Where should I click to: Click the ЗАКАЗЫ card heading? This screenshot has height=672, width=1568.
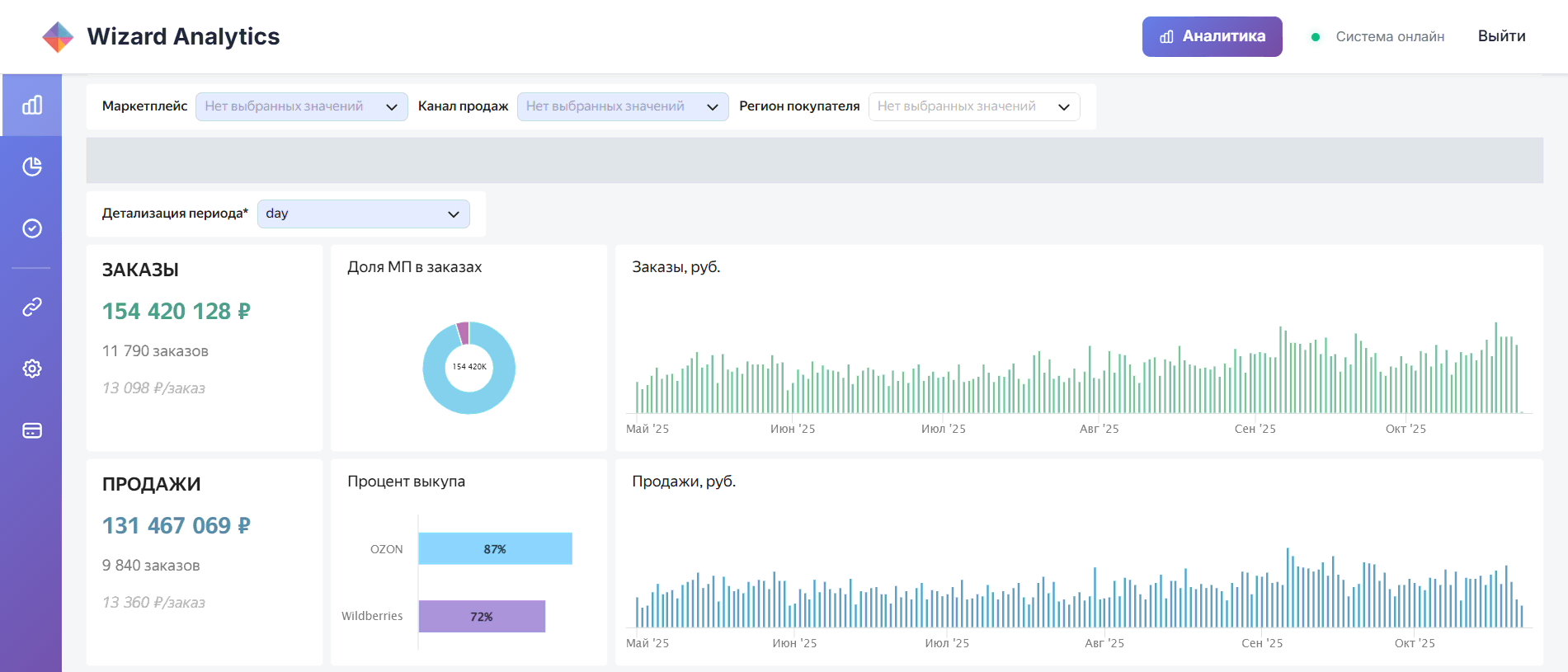click(140, 270)
